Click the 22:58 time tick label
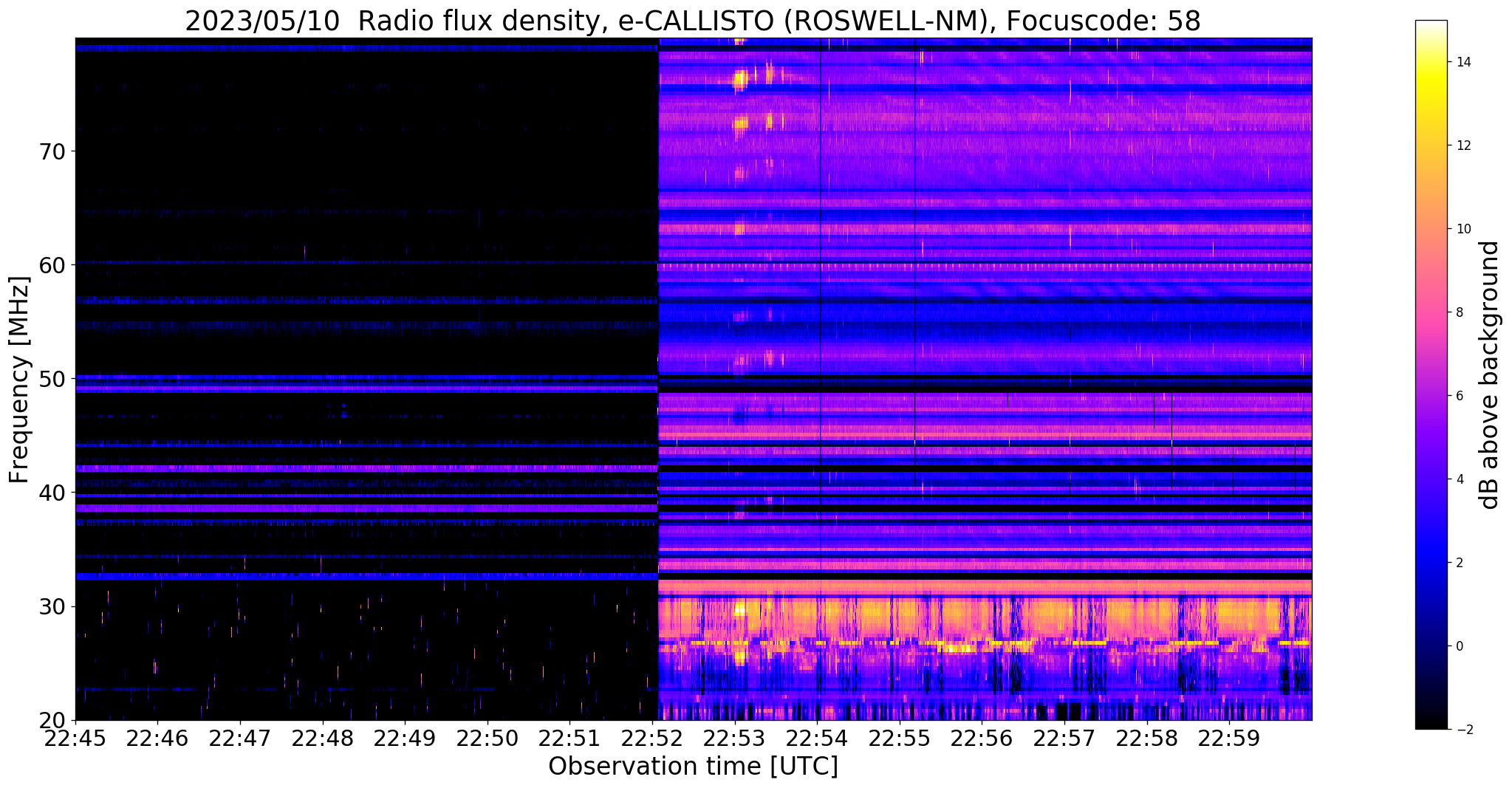 pos(1147,739)
